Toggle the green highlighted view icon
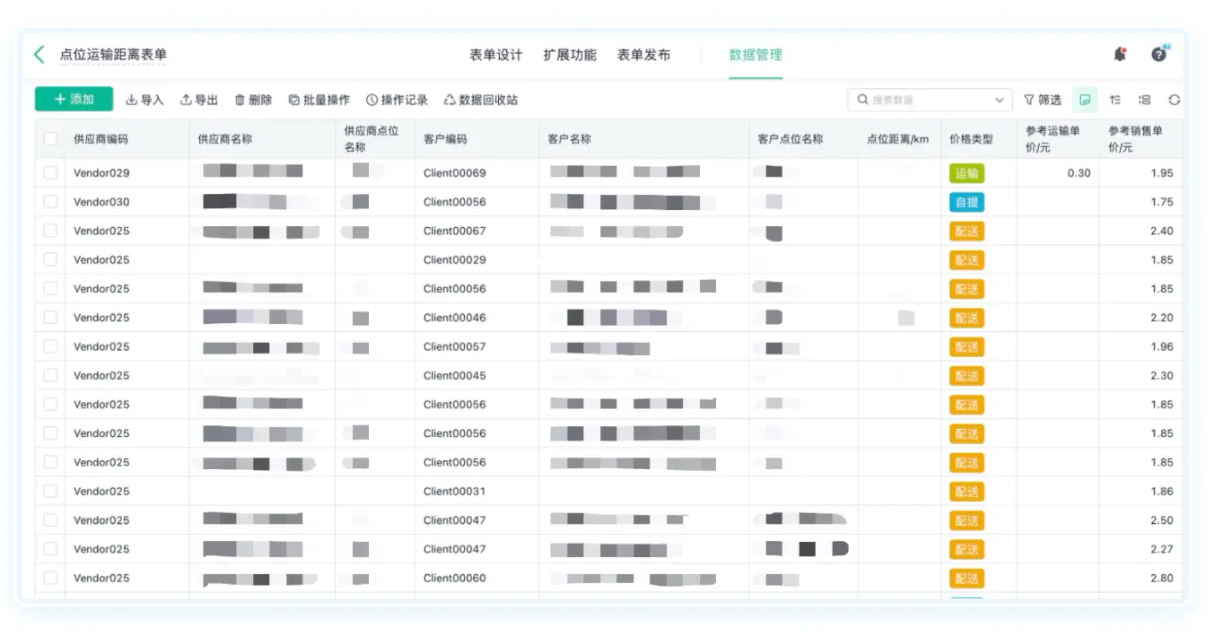This screenshot has width=1215, height=639. 1085,100
